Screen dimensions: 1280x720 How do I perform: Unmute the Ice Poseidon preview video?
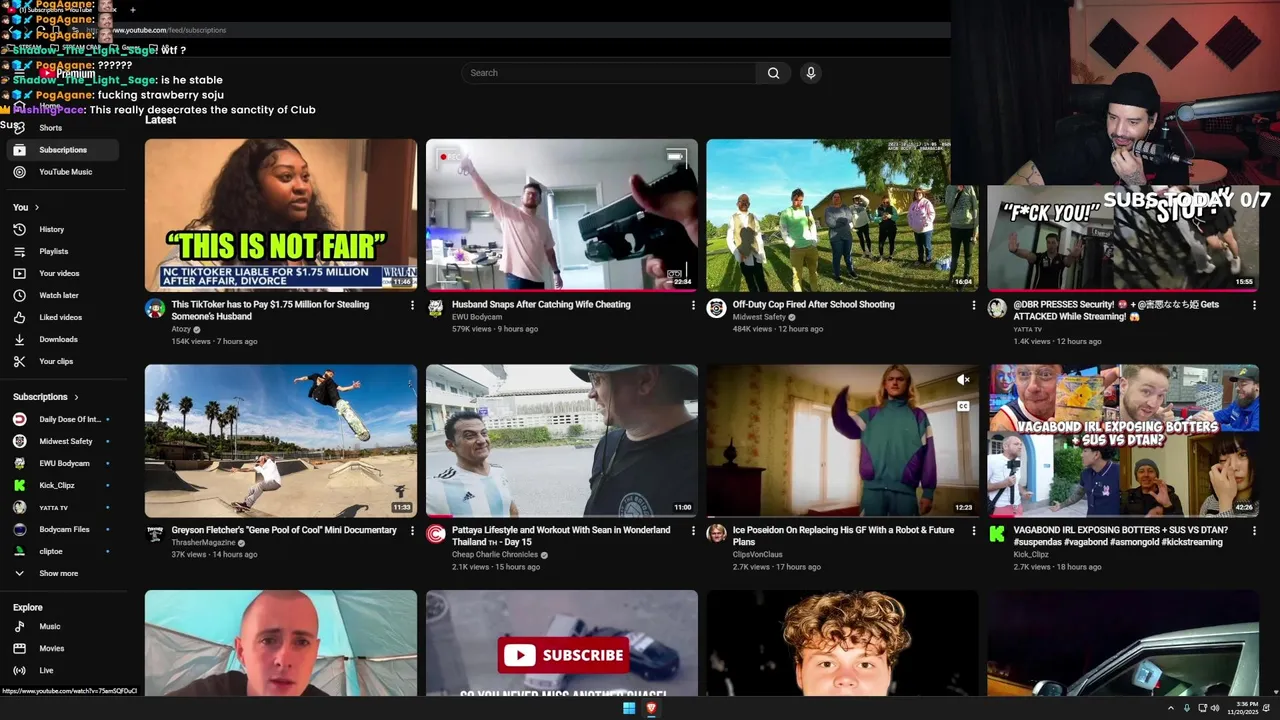963,380
